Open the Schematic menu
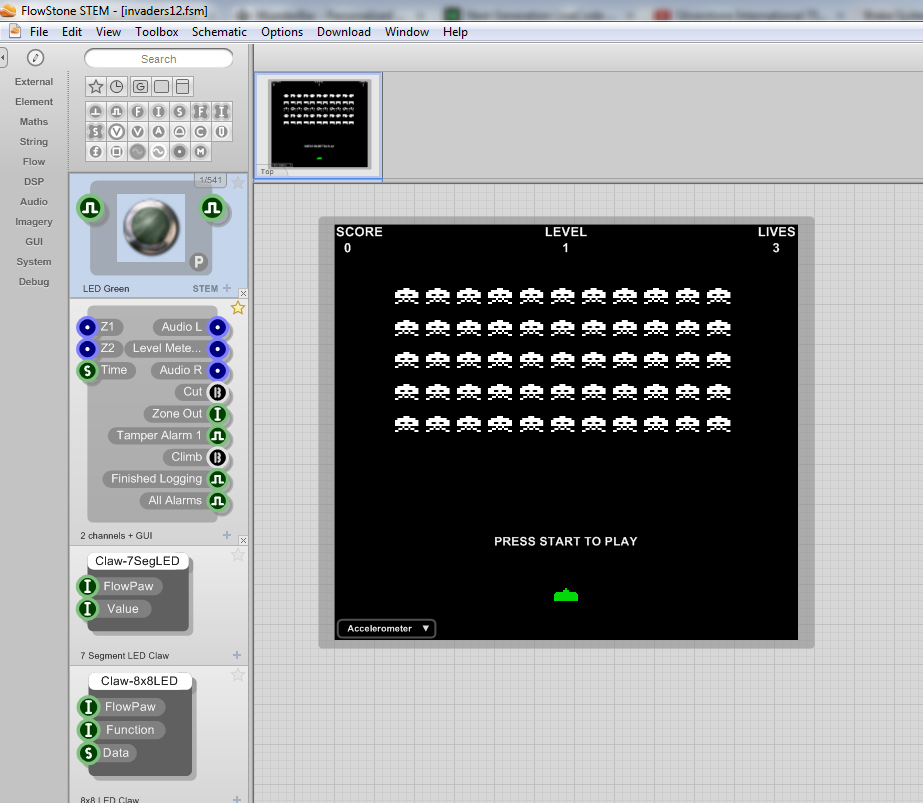This screenshot has width=923, height=803. coord(219,32)
